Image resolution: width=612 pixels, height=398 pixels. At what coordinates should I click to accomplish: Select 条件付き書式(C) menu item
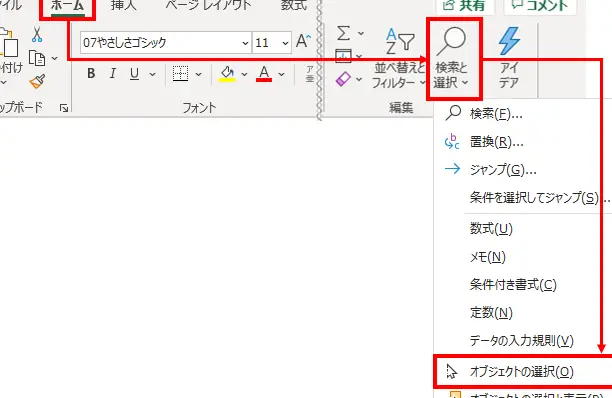[522, 285]
